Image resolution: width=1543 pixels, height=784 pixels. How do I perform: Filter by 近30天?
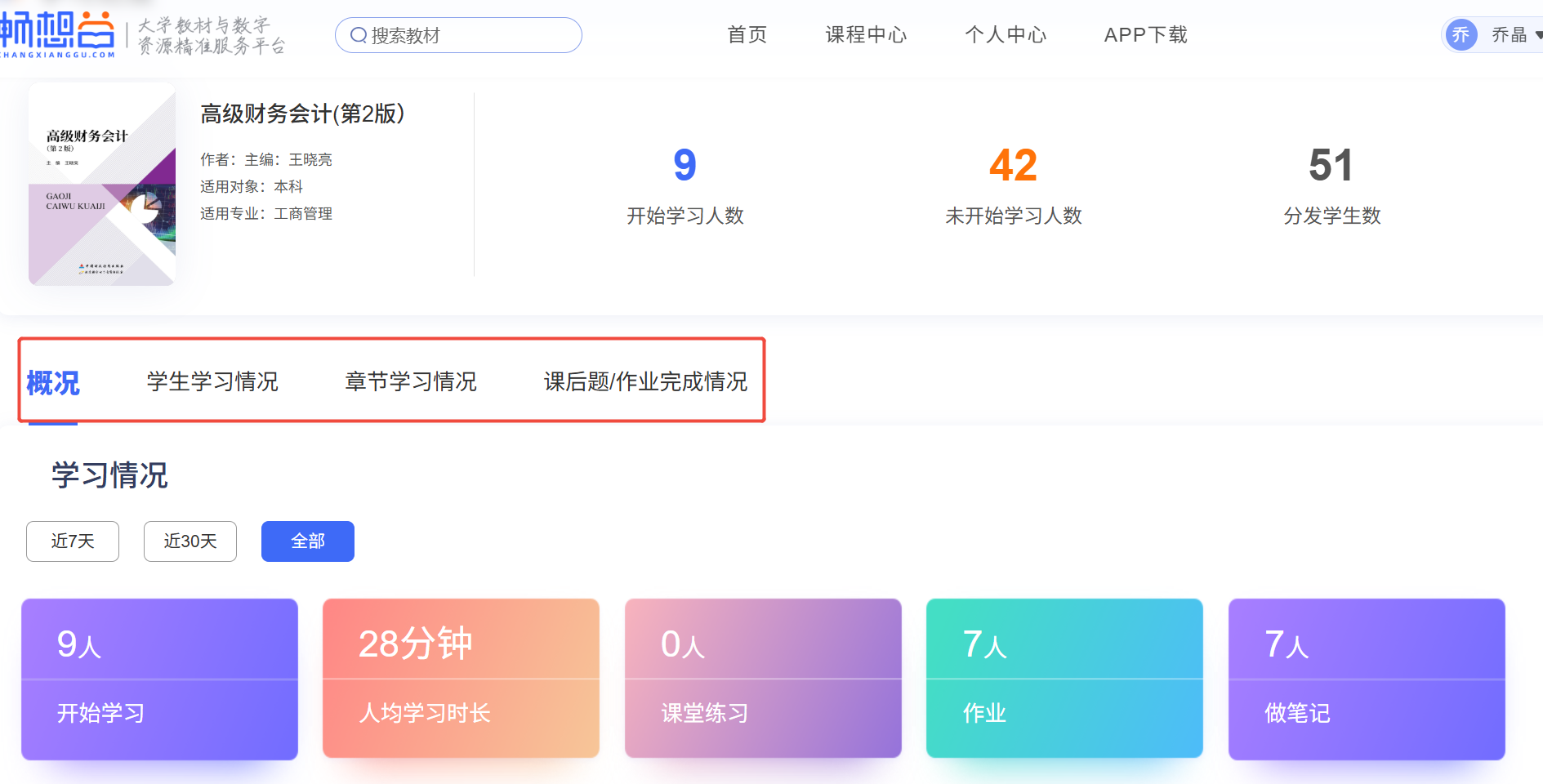(x=190, y=541)
